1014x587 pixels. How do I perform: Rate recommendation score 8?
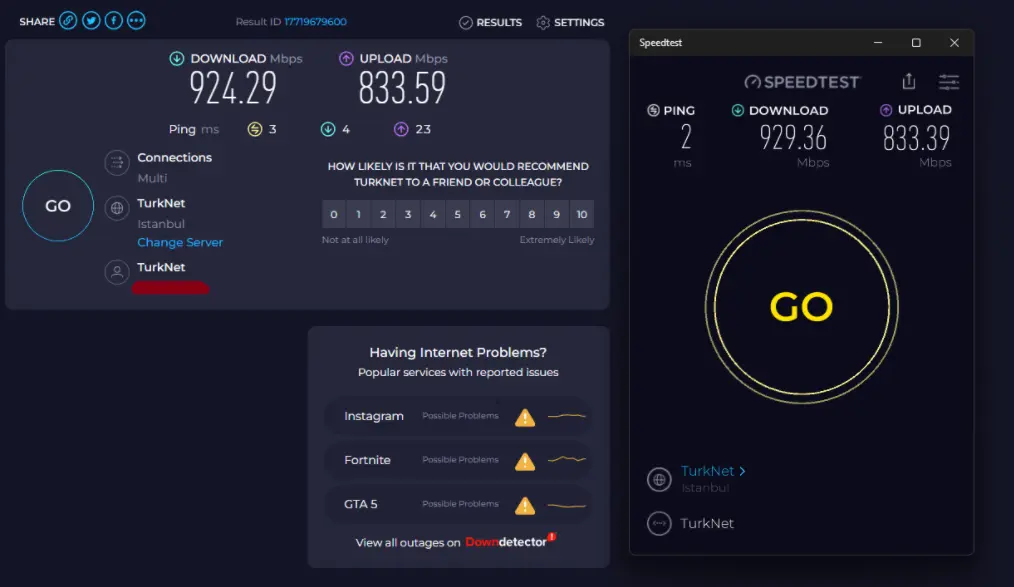coord(532,214)
